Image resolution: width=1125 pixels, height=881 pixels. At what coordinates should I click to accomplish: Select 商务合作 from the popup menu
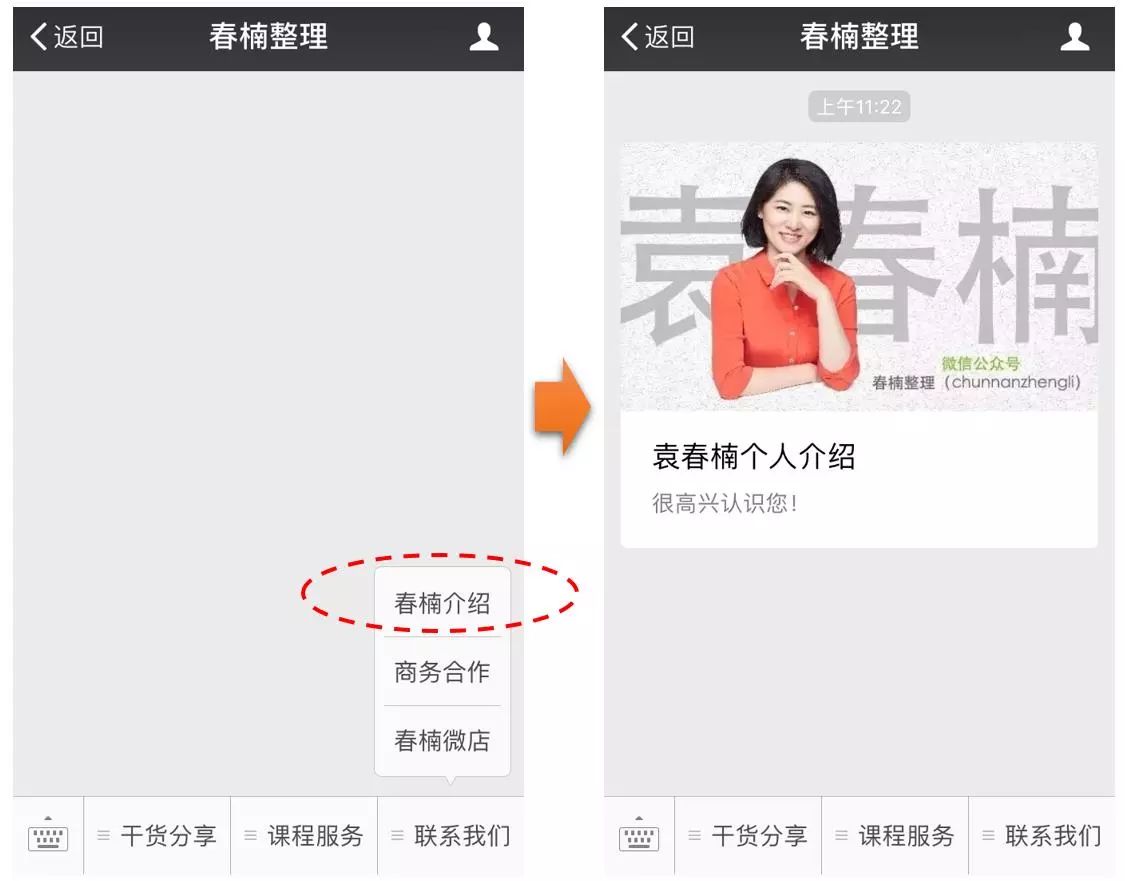(442, 672)
